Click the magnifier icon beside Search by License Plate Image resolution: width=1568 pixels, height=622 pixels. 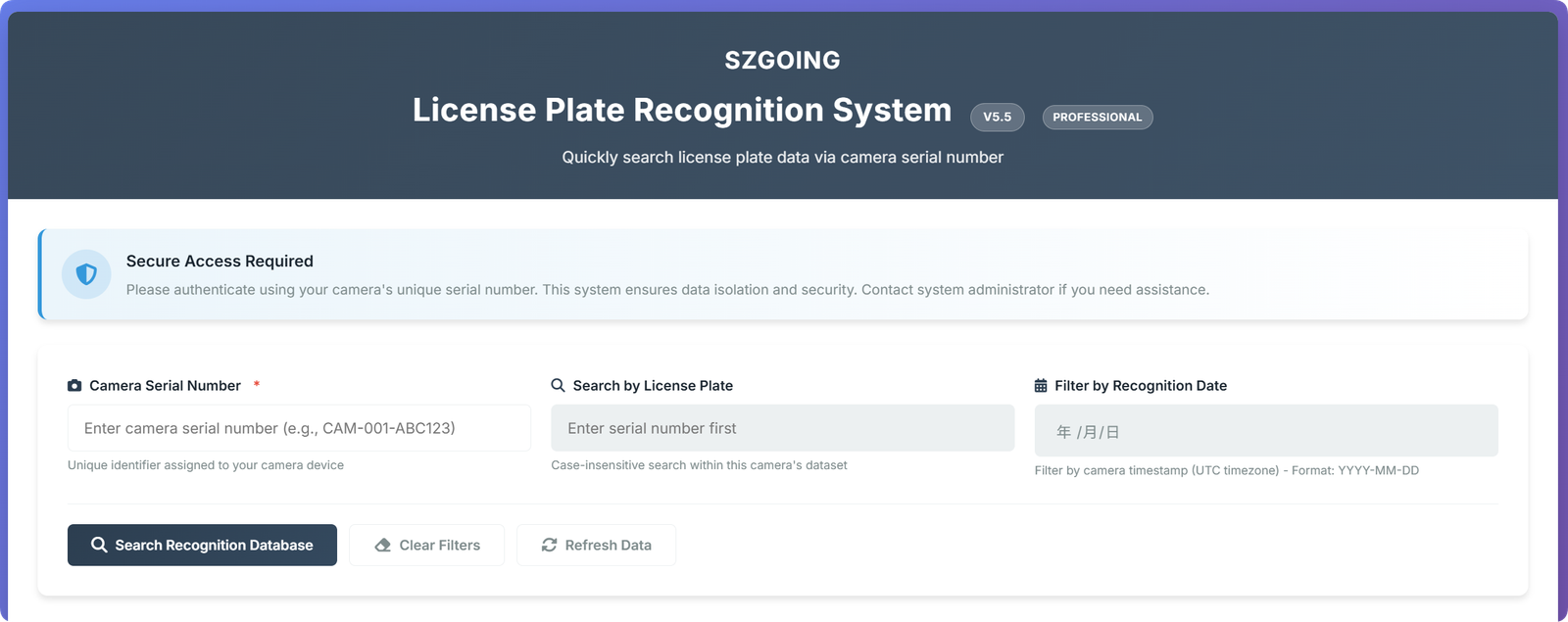coord(559,386)
